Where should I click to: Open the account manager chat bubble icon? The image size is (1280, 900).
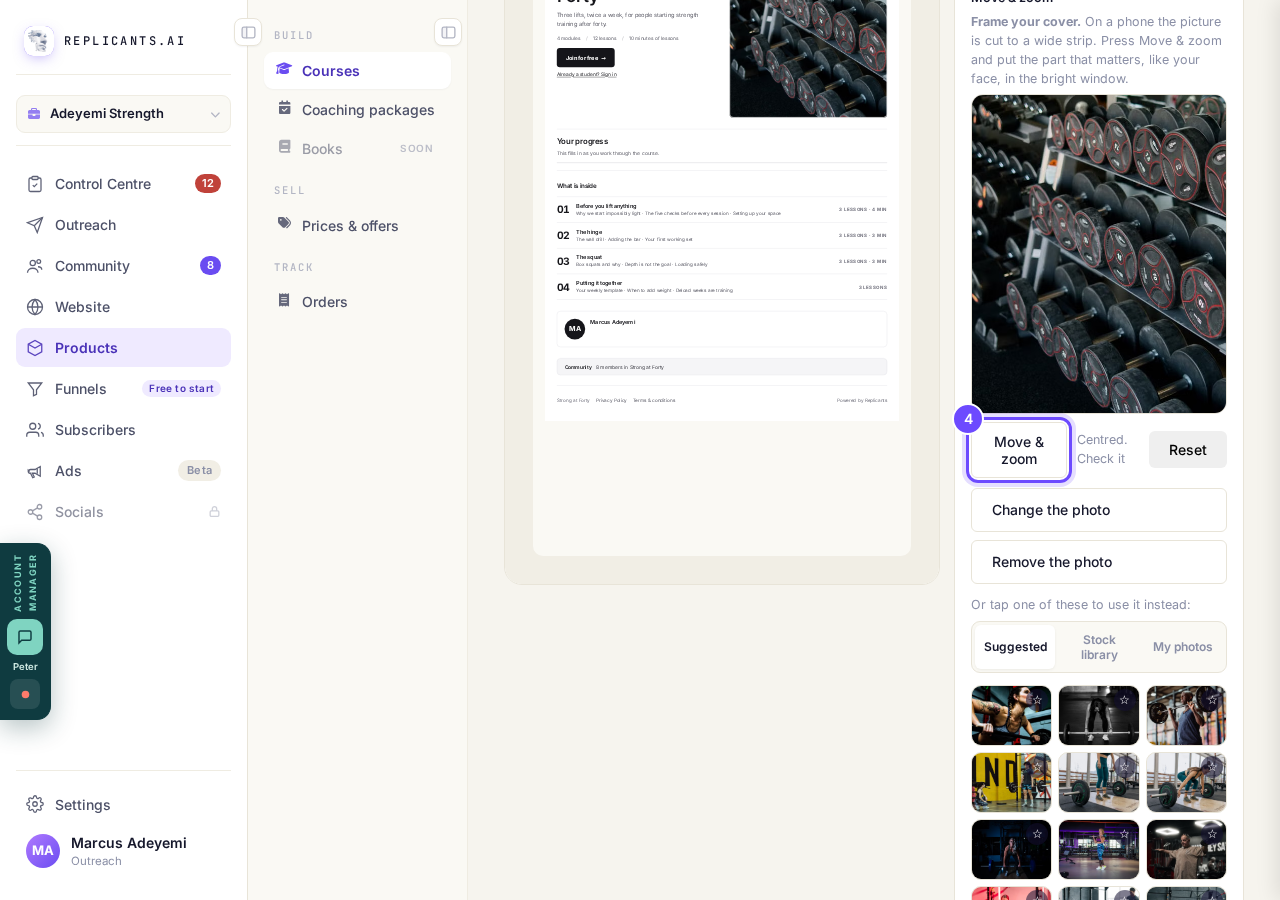[25, 637]
